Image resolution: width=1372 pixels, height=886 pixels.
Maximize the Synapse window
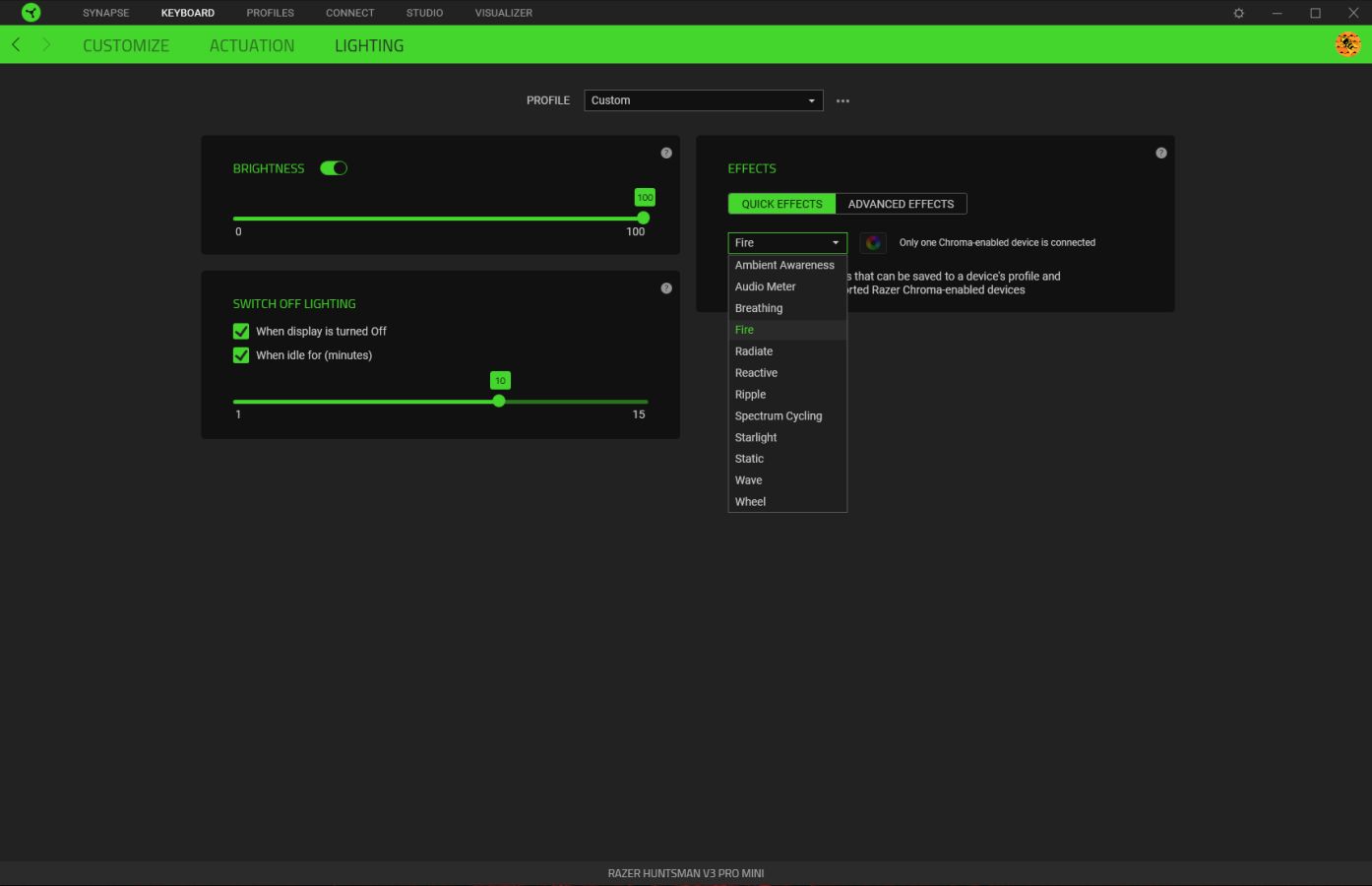coord(1315,13)
